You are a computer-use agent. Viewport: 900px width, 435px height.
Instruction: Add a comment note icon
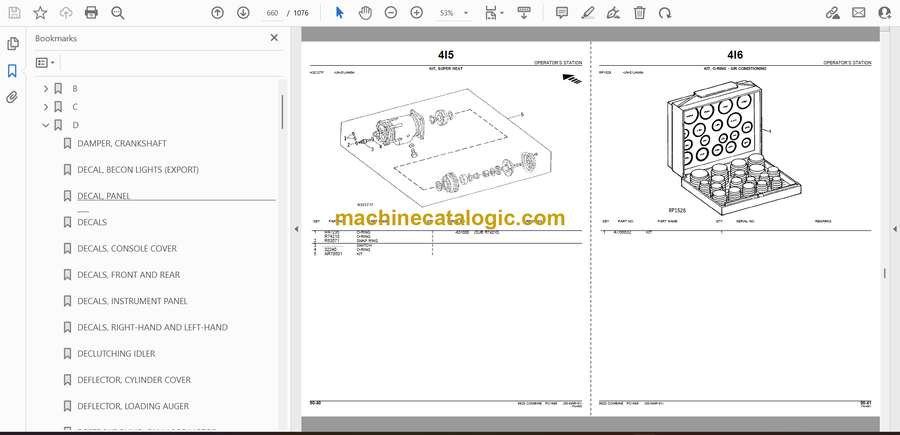562,13
